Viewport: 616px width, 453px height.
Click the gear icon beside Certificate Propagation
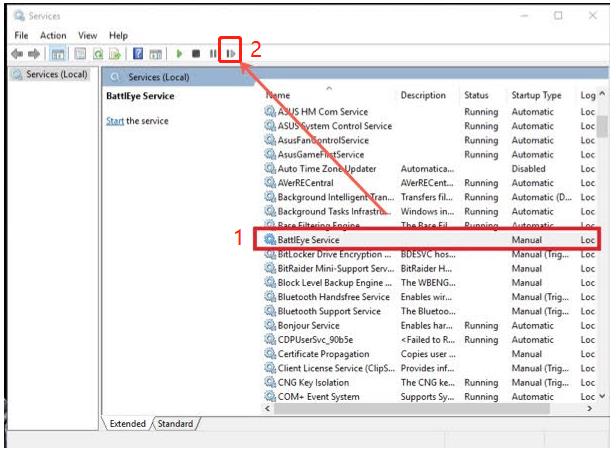270,353
